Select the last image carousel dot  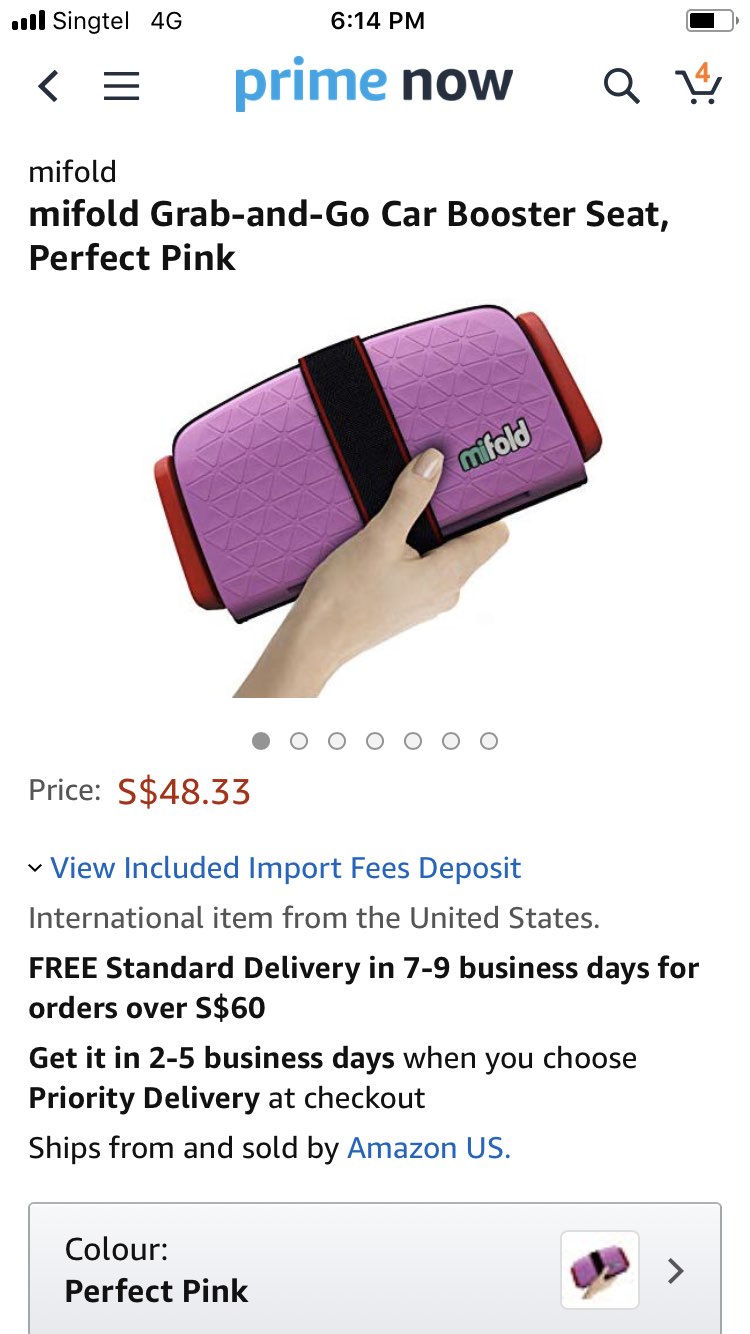tap(489, 741)
